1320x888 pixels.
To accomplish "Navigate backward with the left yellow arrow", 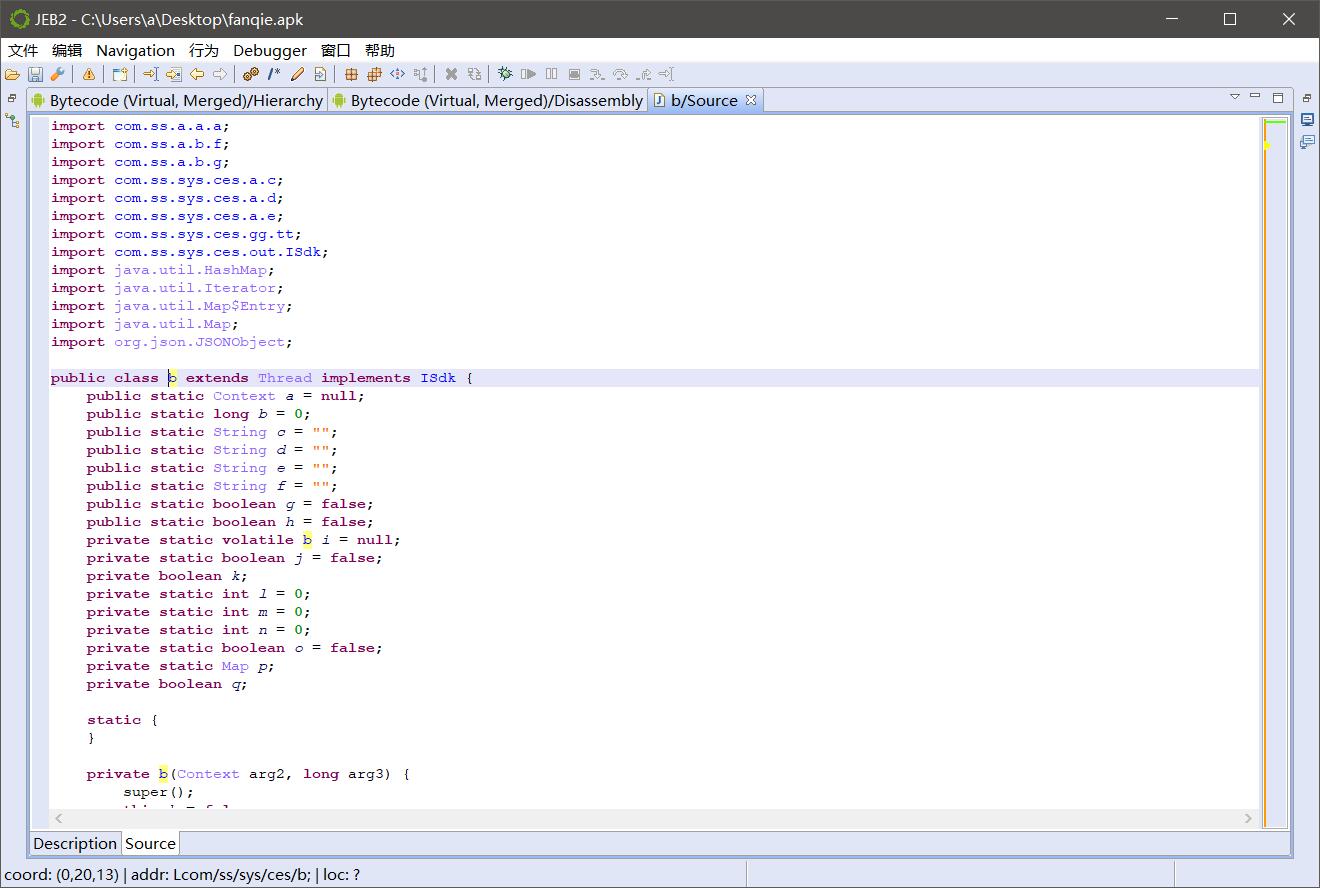I will click(x=197, y=74).
